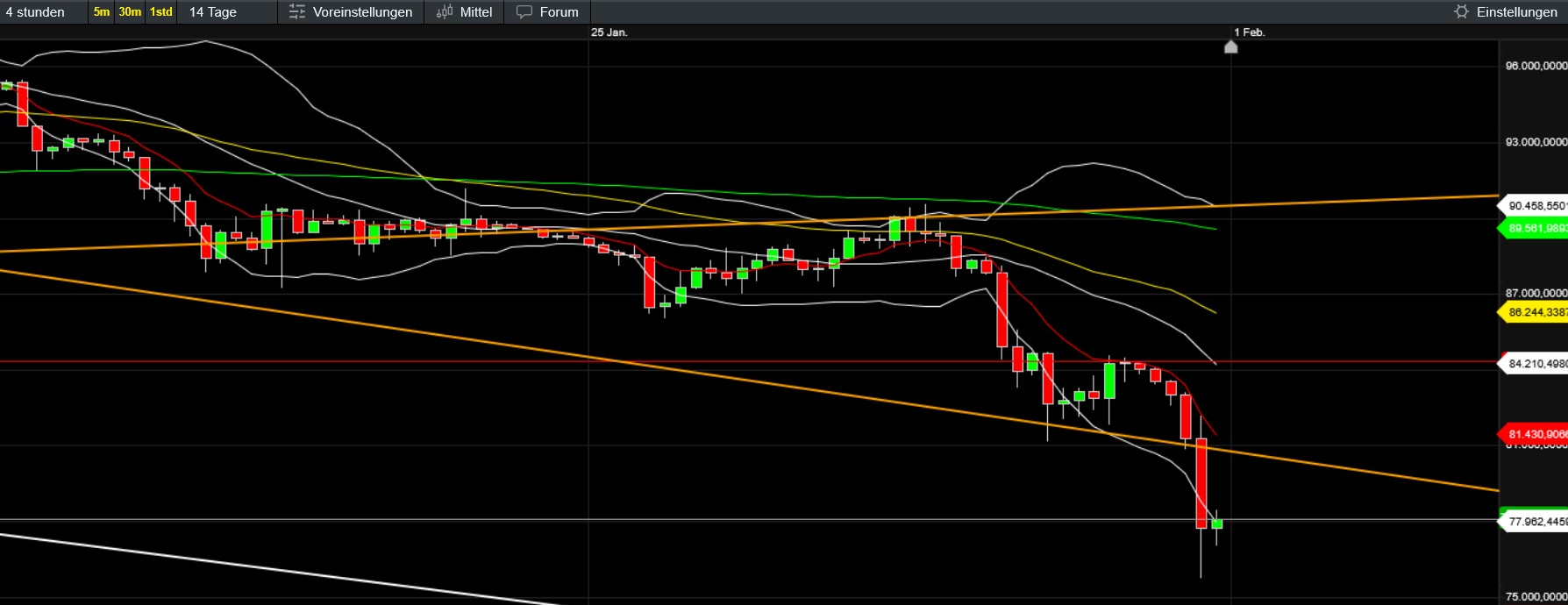The width and height of the screenshot is (1568, 605).
Task: Click the Forum speech bubble icon
Action: [x=524, y=12]
